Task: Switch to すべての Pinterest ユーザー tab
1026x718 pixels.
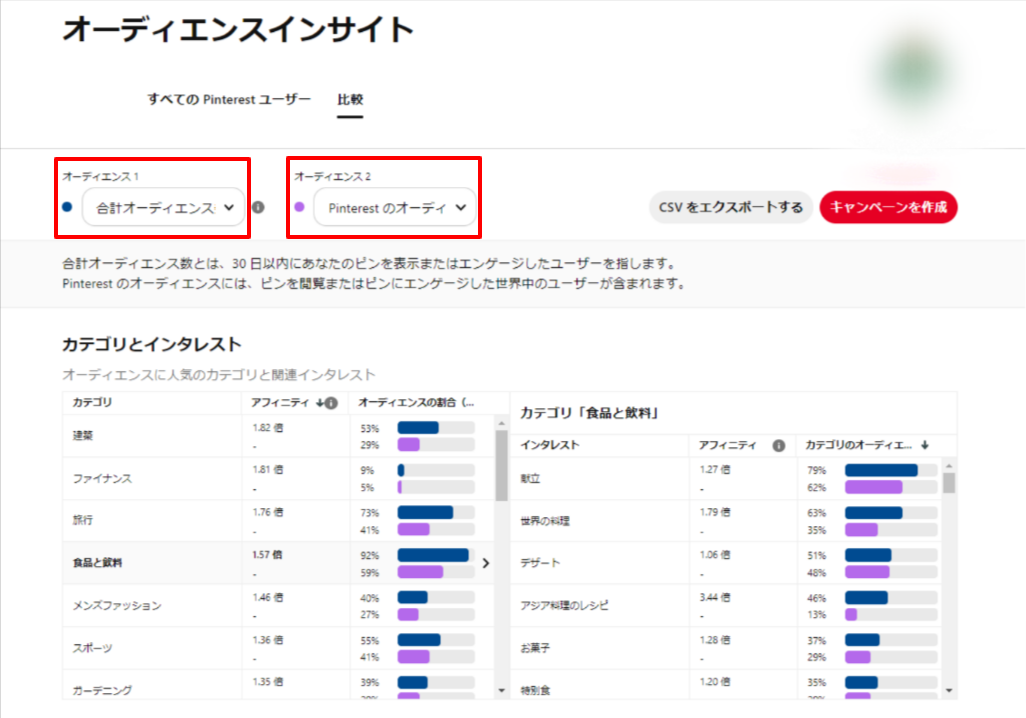Action: click(229, 99)
